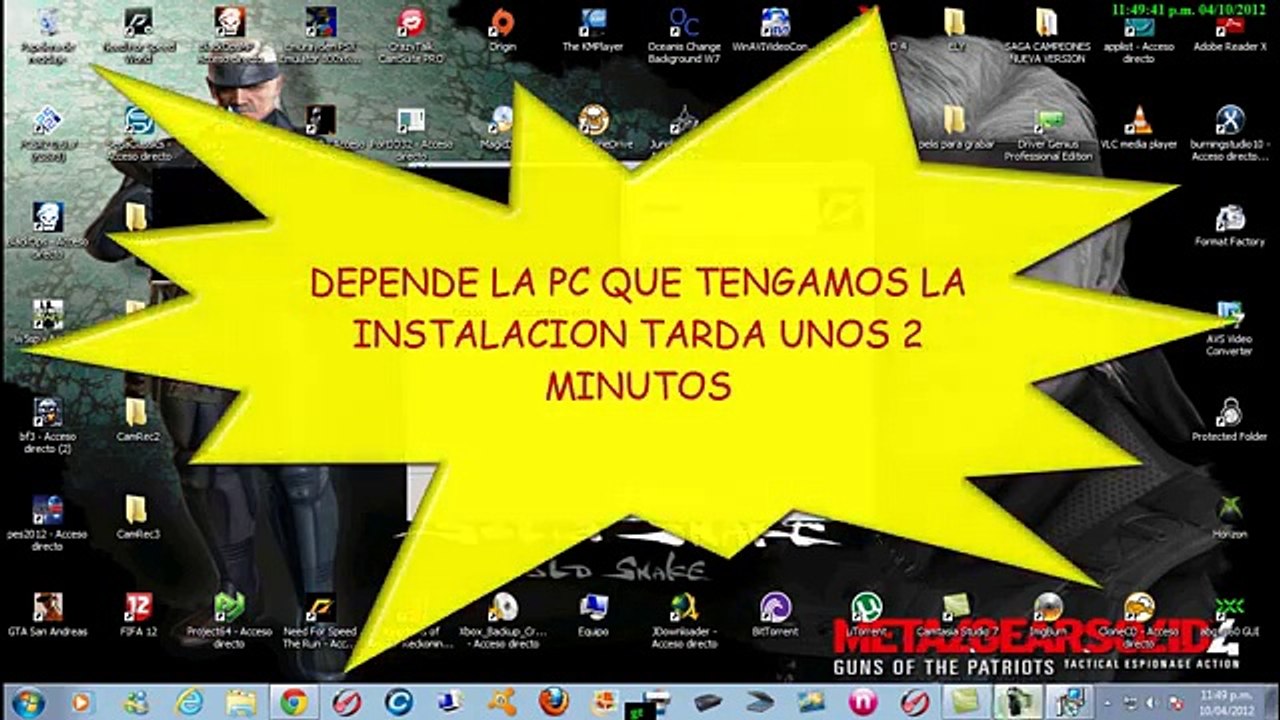
Task: Open Oceanis Change Background W7 shortcut
Action: coord(684,36)
